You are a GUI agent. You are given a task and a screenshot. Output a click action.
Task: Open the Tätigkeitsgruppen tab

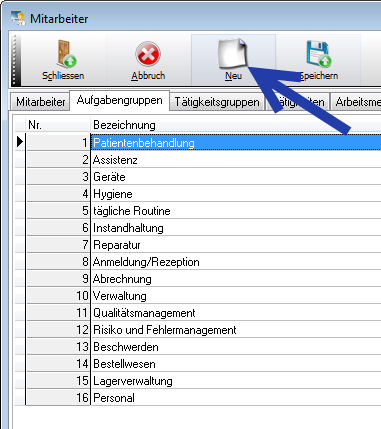217,102
